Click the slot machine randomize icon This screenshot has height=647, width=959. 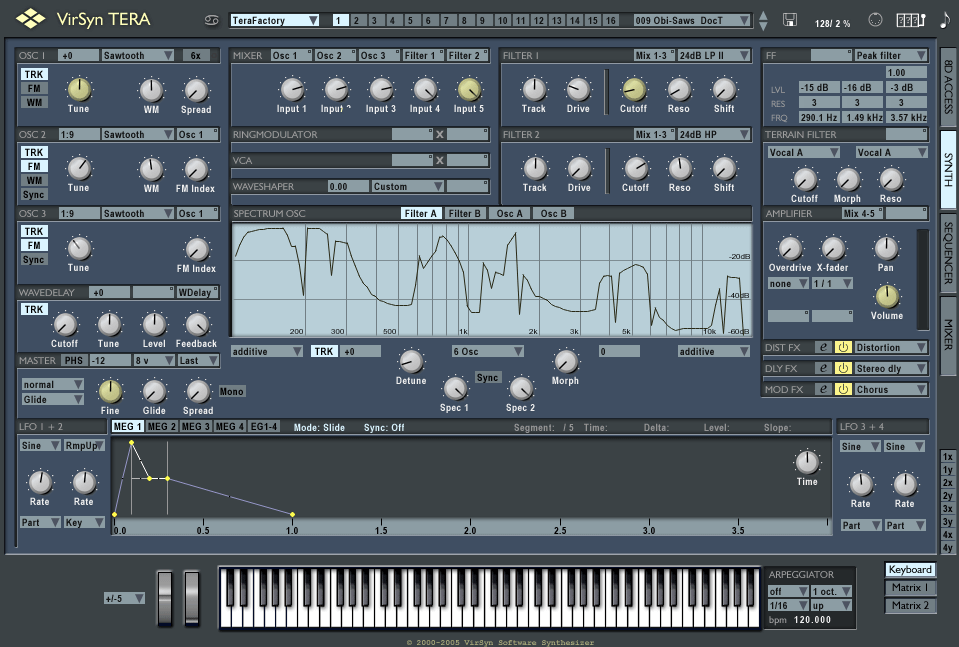[910, 20]
